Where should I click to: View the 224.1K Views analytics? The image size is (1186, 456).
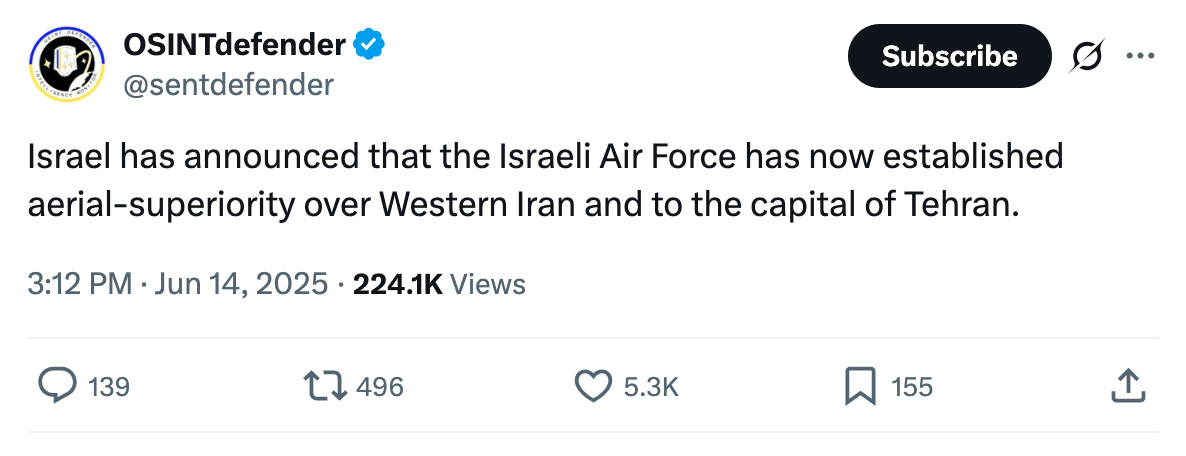coord(439,284)
